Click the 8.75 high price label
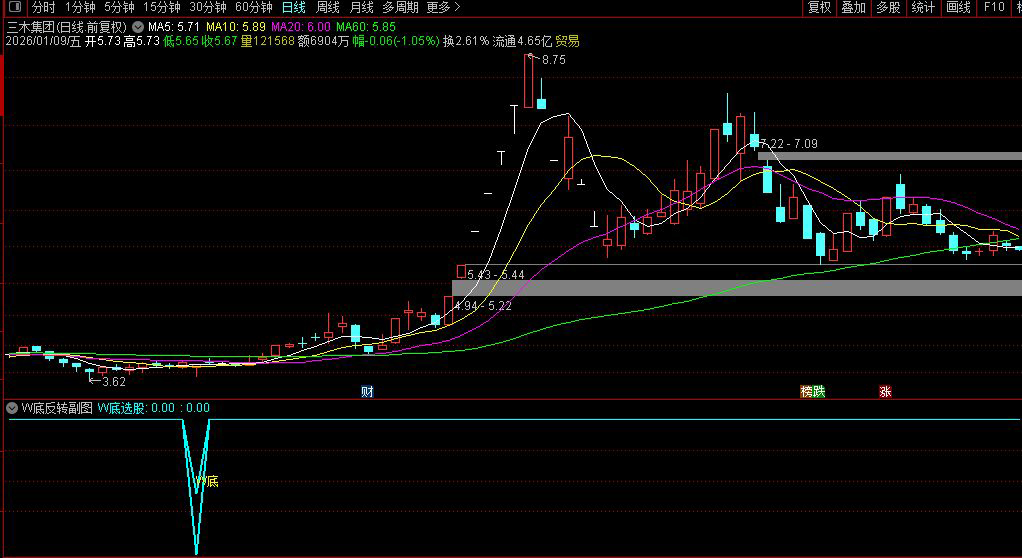The image size is (1022, 558). 553,60
